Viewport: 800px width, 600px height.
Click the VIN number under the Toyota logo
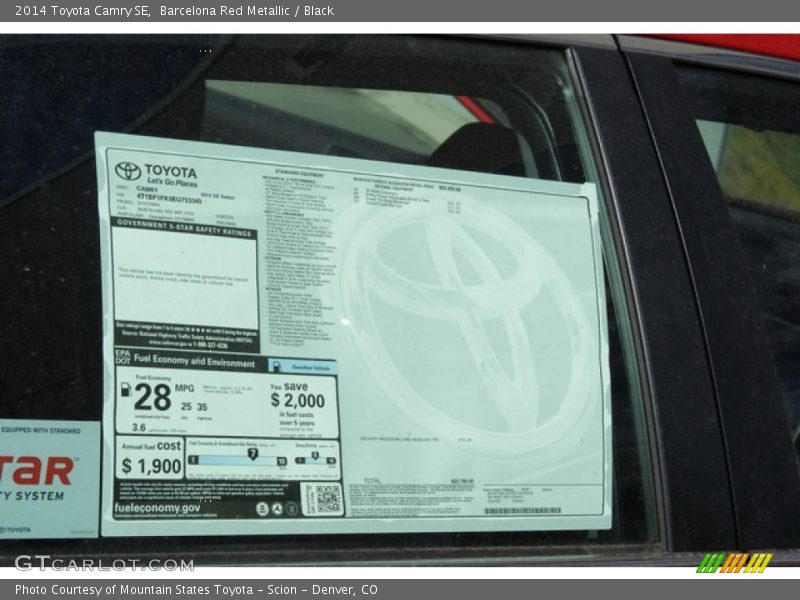coord(168,200)
